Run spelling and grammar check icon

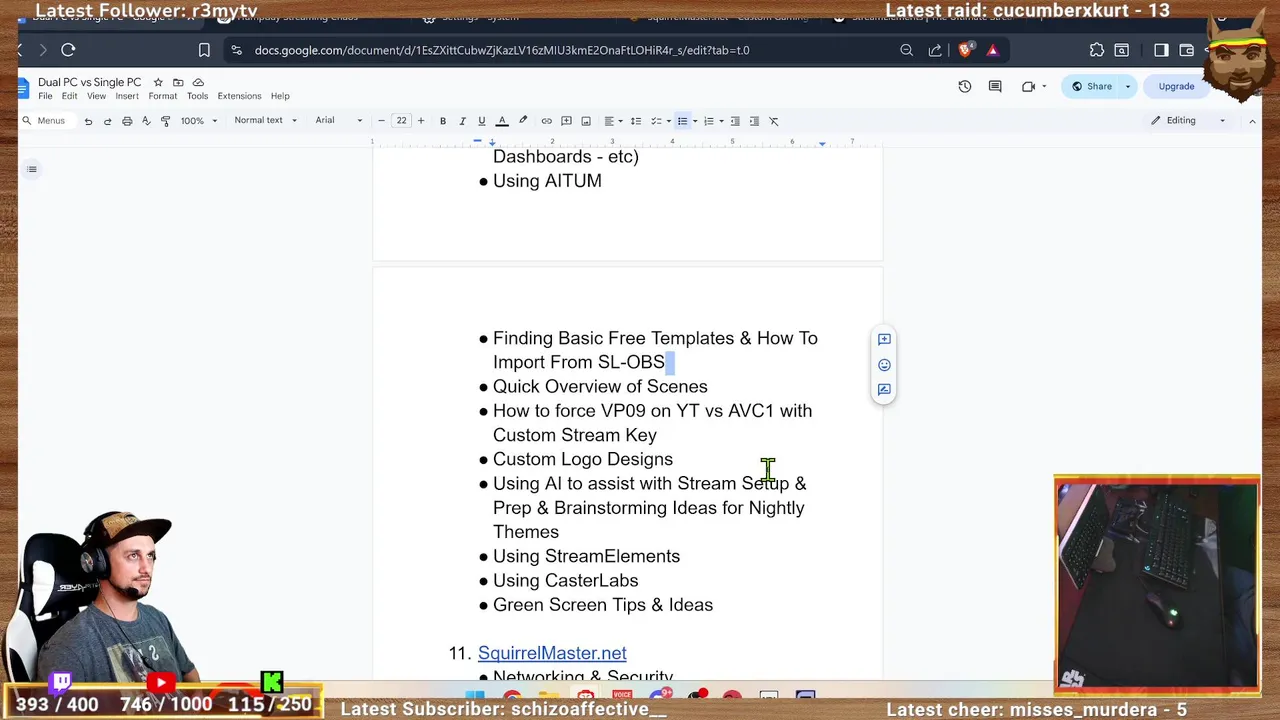tap(146, 121)
